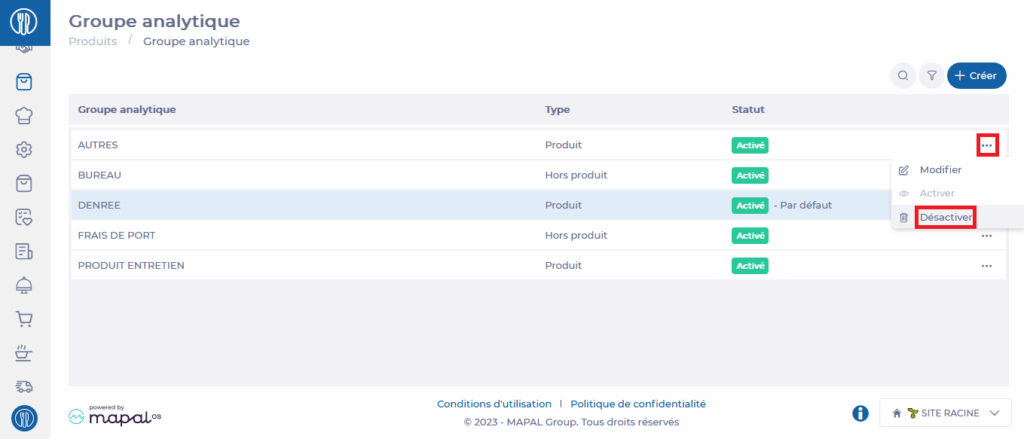This screenshot has width=1024, height=439.
Task: Open three-dot menu for FRAIS DE PORT
Action: click(x=987, y=236)
